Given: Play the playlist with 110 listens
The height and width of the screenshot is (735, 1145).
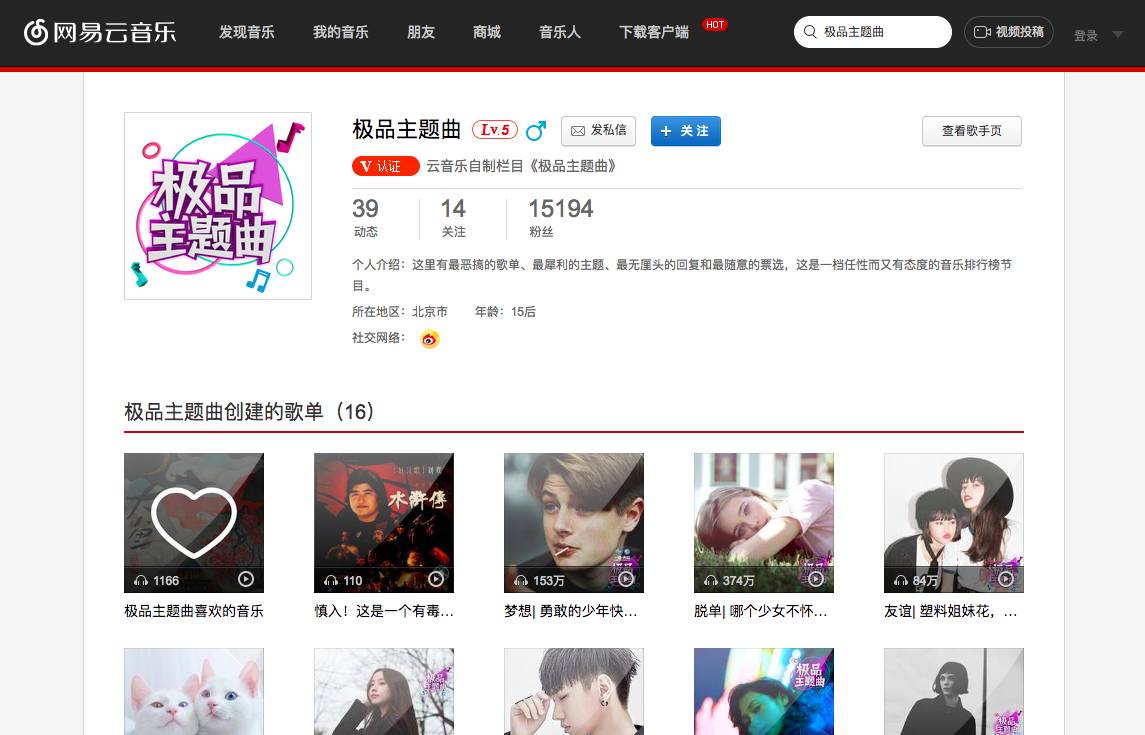Looking at the screenshot, I should [x=436, y=579].
